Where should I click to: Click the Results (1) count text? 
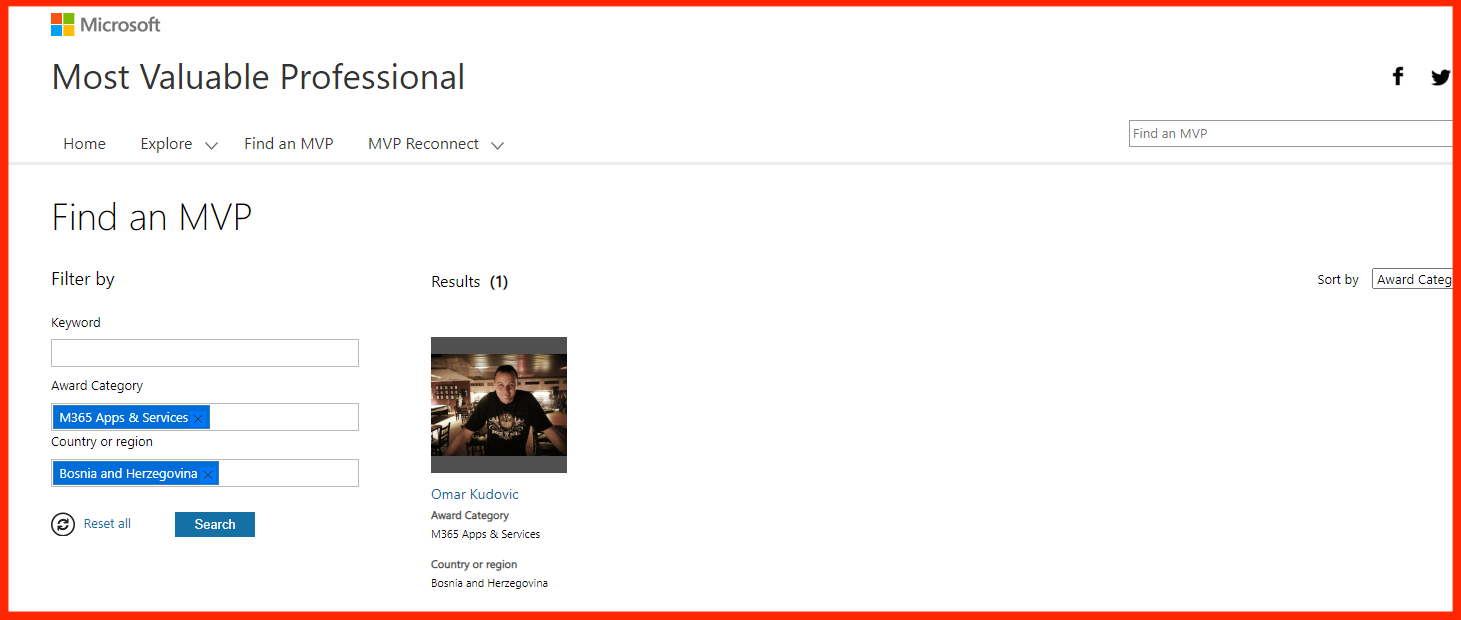click(470, 282)
